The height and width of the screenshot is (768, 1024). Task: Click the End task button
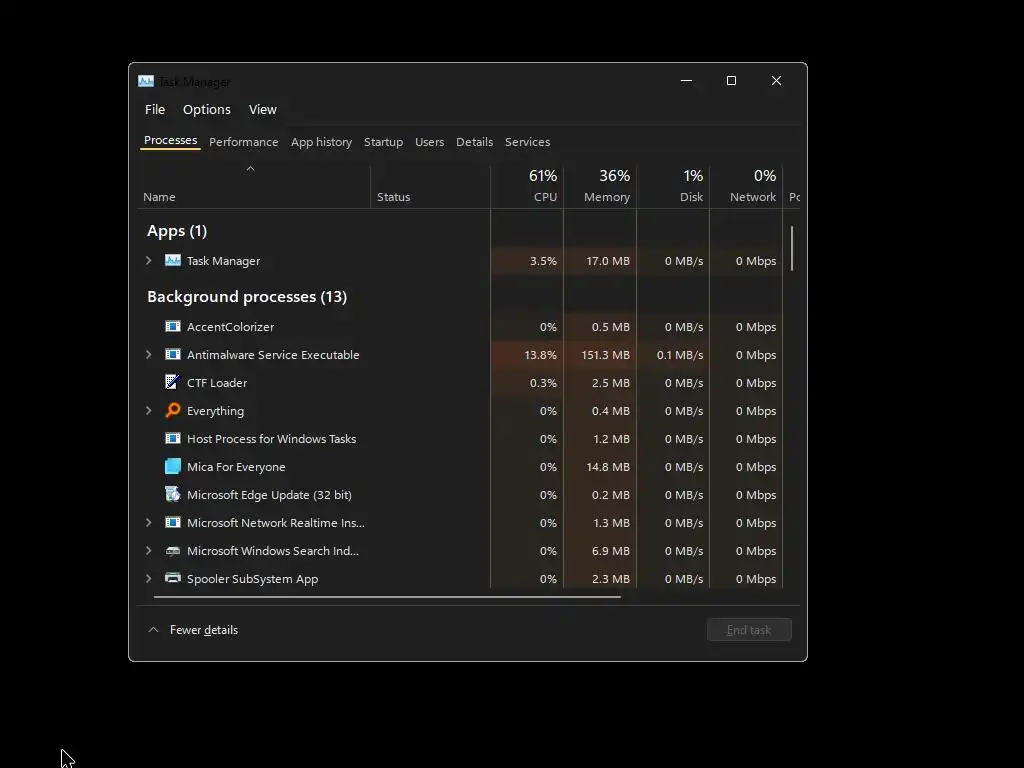749,630
